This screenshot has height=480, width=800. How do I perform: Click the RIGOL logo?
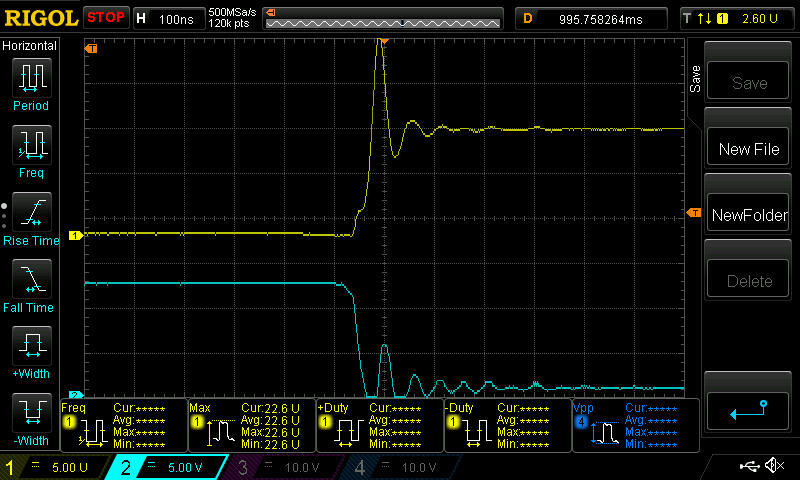[41, 18]
